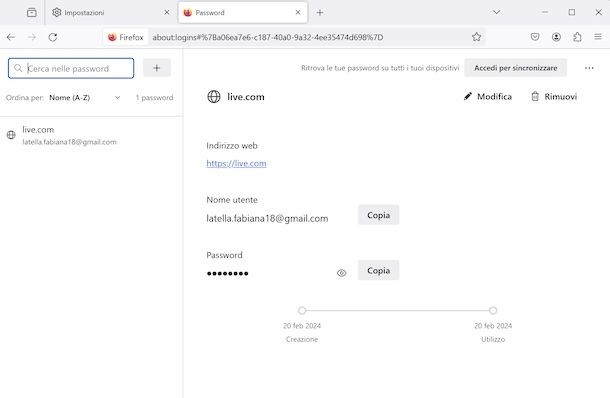
Task: Open the Pocket save icon
Action: [535, 37]
